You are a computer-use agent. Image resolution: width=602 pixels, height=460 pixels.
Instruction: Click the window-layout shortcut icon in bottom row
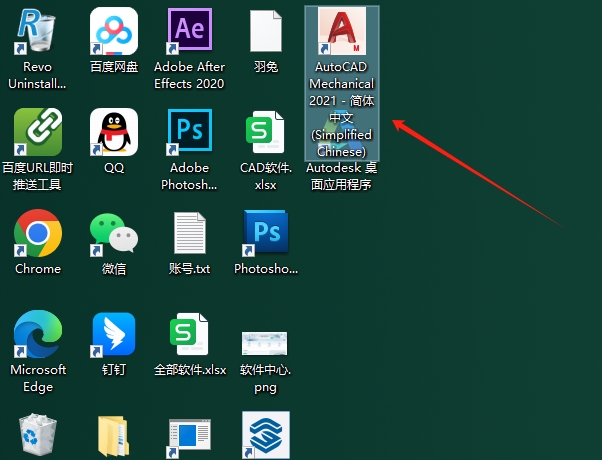point(190,438)
